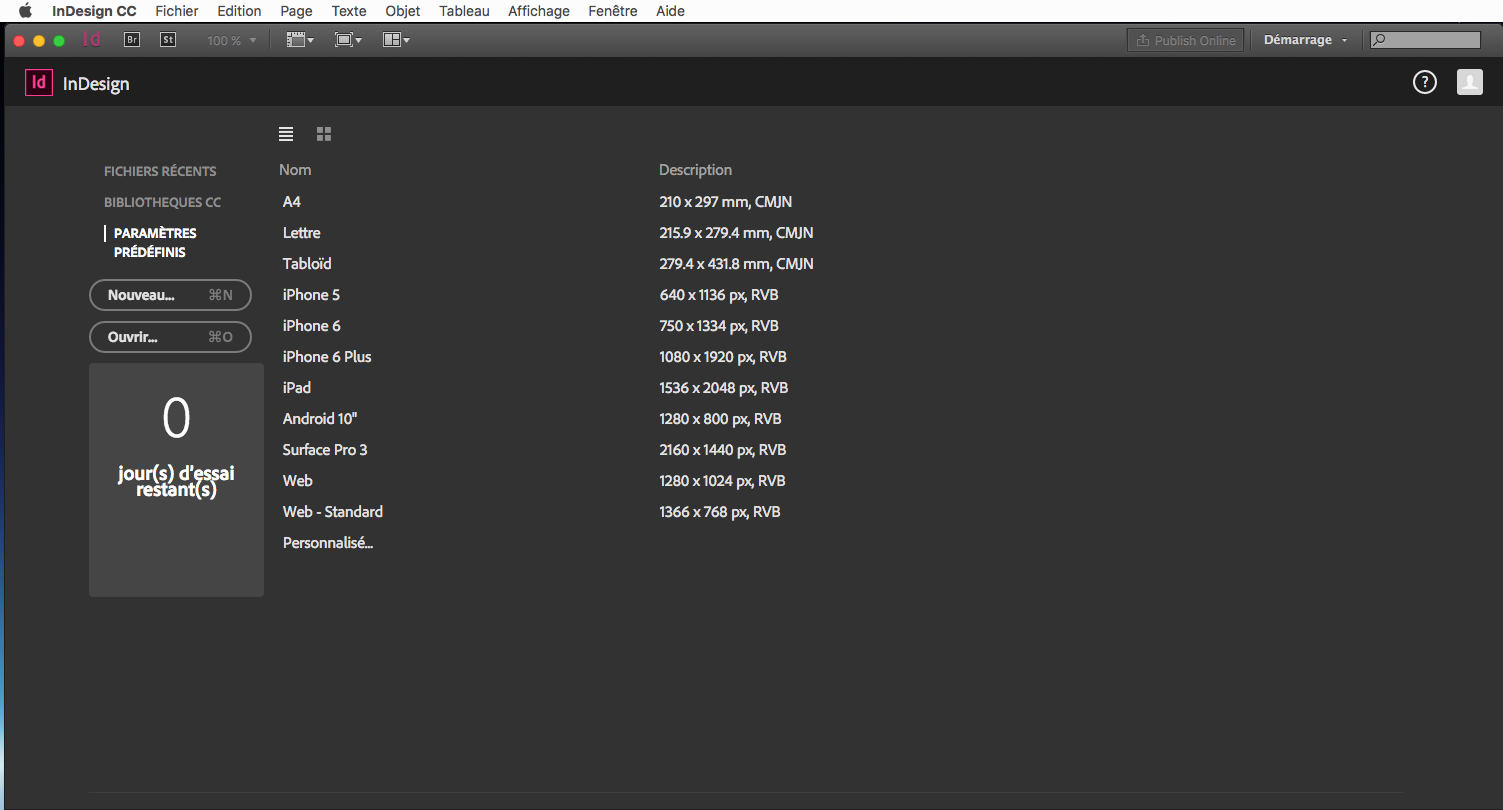Open the Démarrage workspace switcher

[x=1305, y=40]
